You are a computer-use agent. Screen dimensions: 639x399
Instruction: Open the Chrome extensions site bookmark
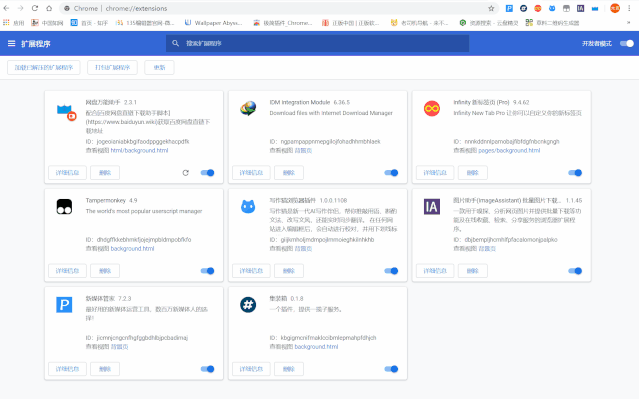283,23
